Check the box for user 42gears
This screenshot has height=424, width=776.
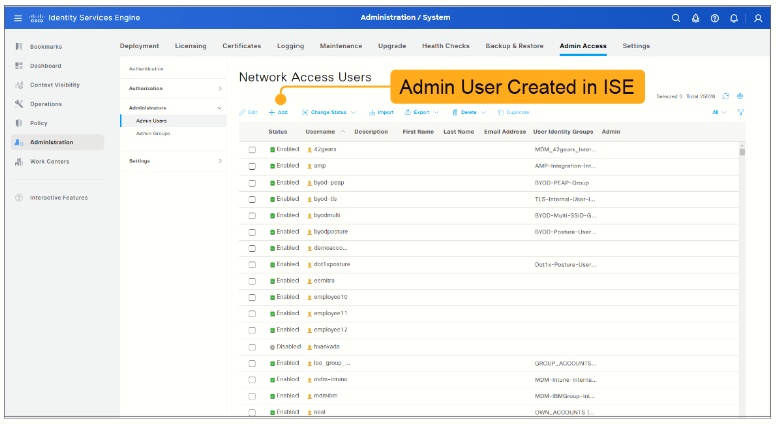(x=252, y=149)
